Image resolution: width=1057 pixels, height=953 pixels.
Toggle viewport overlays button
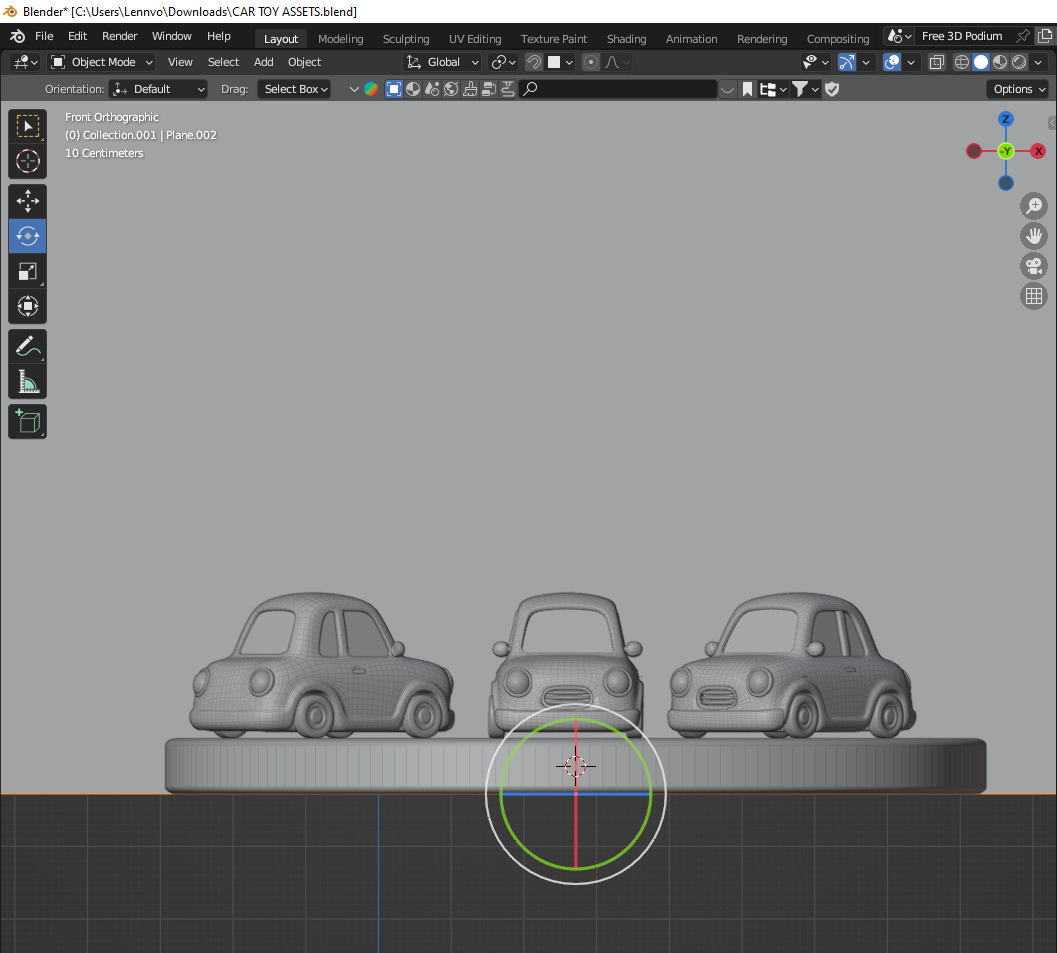[891, 62]
